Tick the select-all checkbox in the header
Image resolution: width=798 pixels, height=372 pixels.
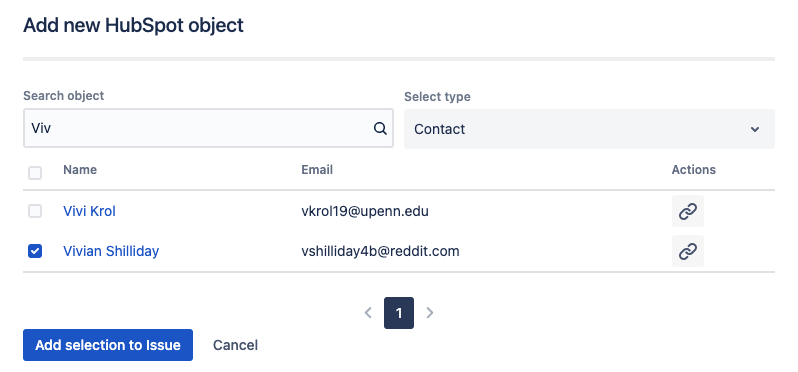(35, 173)
